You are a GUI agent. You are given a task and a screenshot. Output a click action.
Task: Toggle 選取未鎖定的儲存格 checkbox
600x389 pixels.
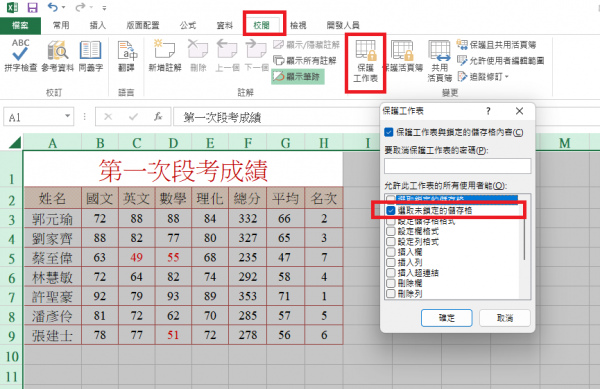pos(391,210)
